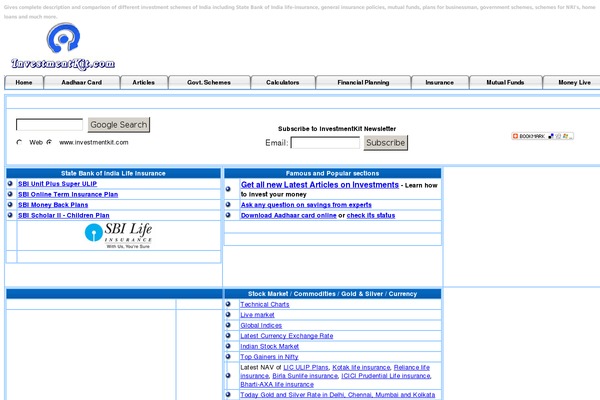Viewport: 600px width, 400px height.
Task: Open the Live market link
Action: click(x=257, y=315)
